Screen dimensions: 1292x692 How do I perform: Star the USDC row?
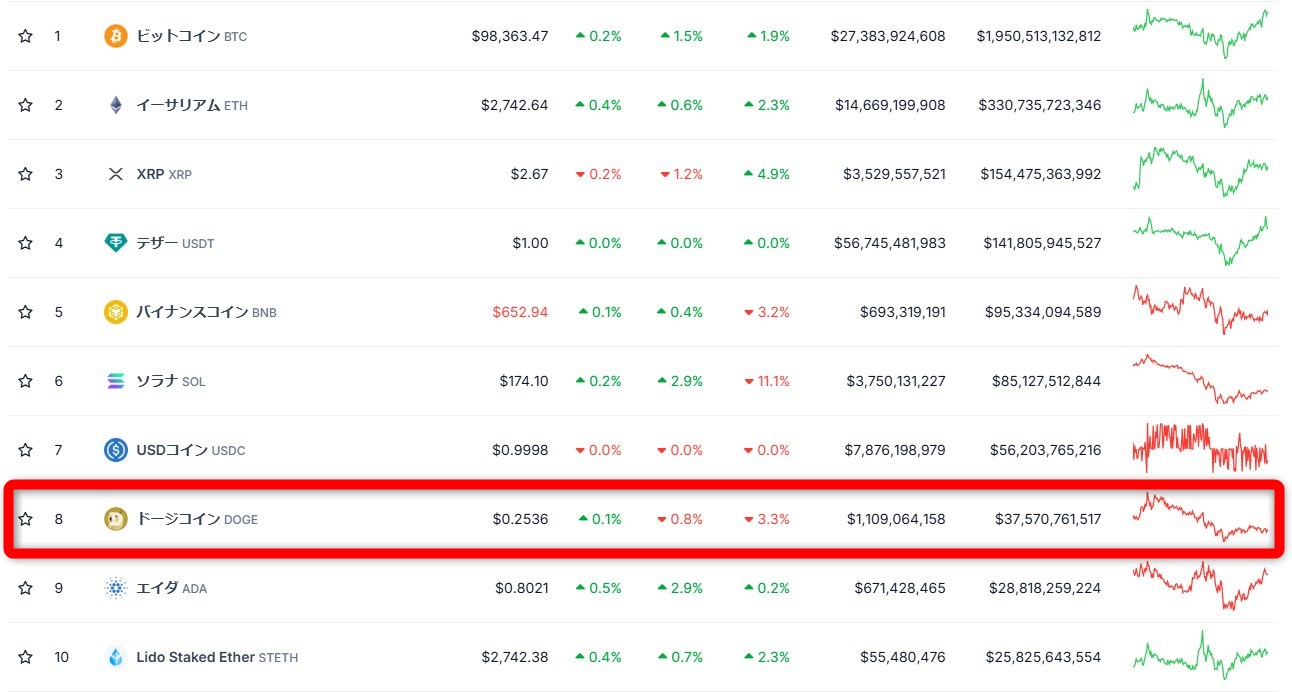coord(25,450)
